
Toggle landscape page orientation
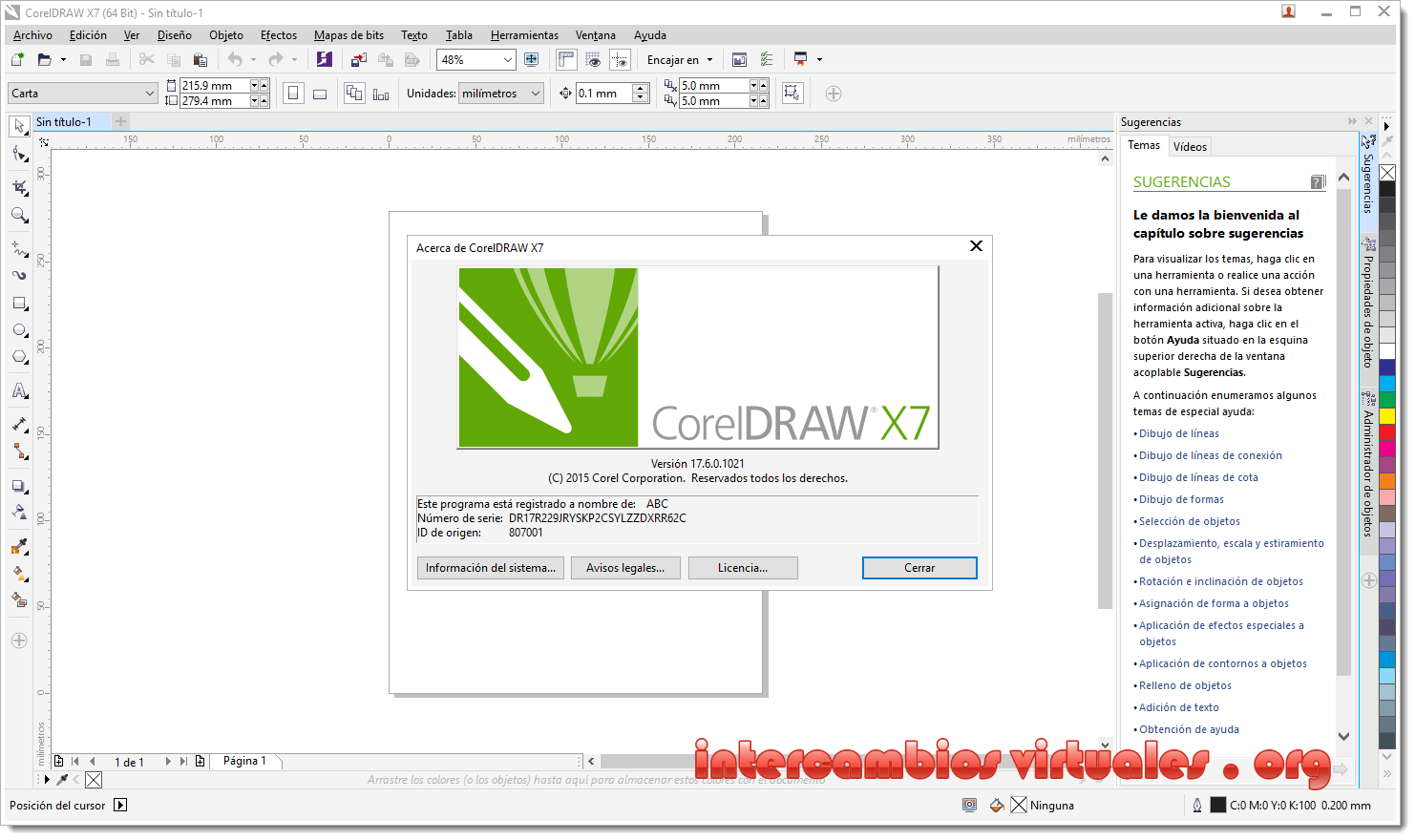tap(318, 93)
